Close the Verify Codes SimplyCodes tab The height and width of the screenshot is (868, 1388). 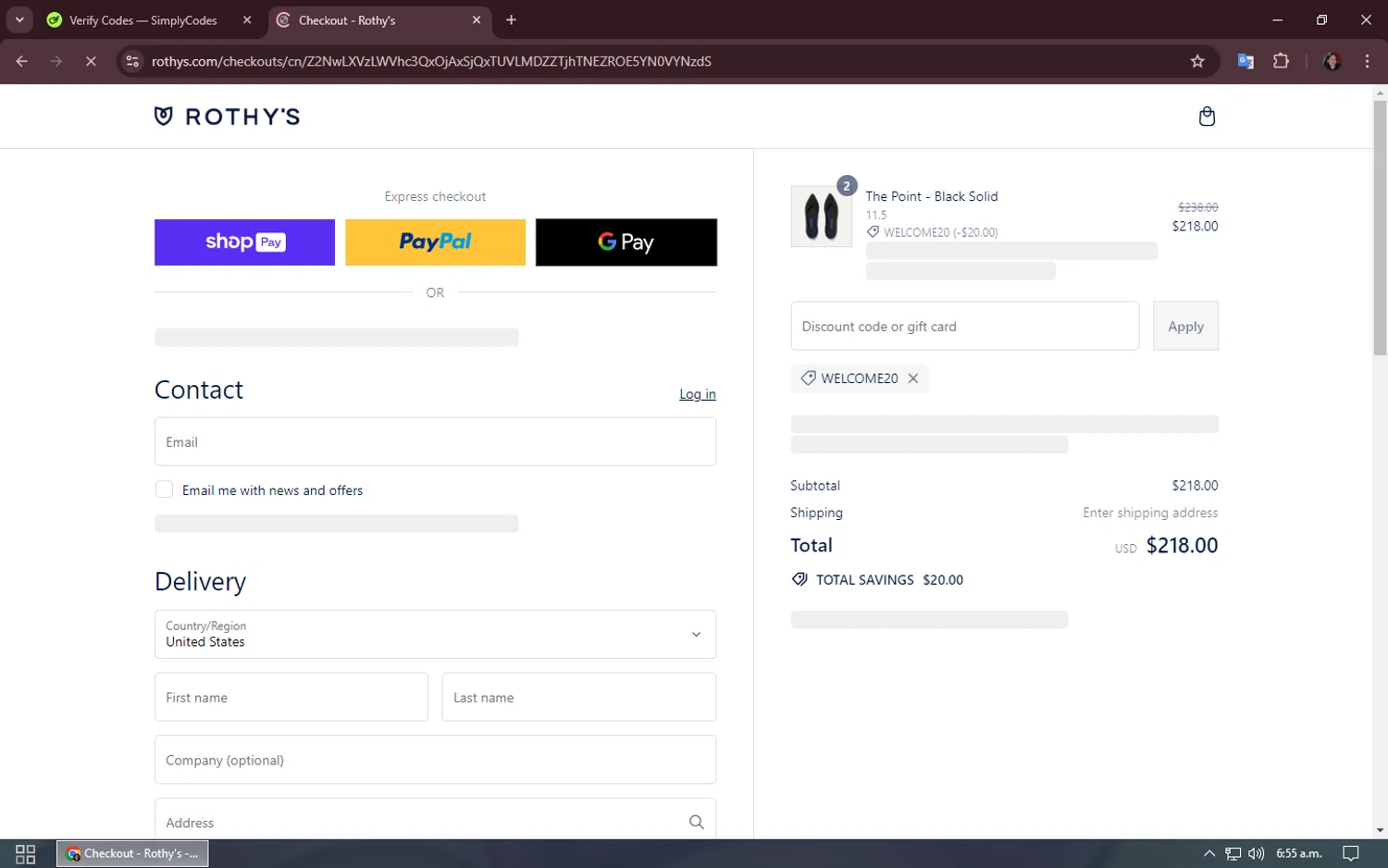(247, 19)
